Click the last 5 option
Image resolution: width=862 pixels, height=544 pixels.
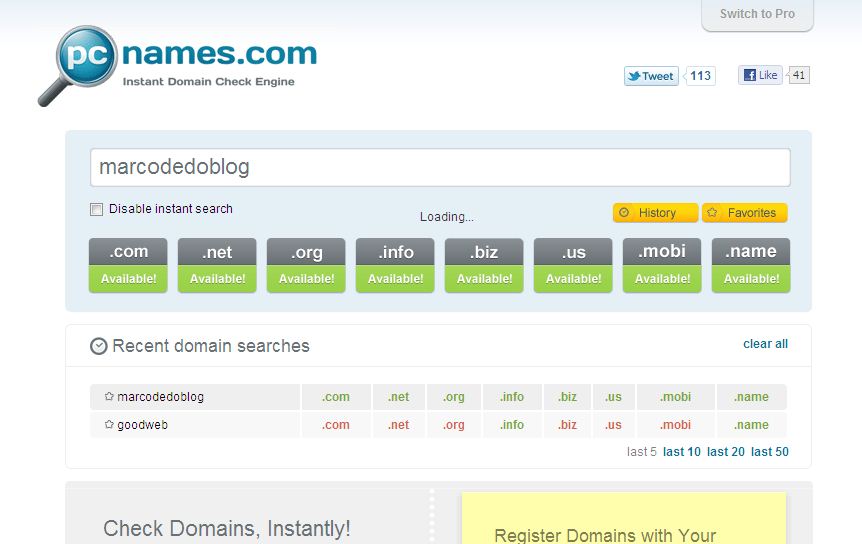[x=642, y=452]
